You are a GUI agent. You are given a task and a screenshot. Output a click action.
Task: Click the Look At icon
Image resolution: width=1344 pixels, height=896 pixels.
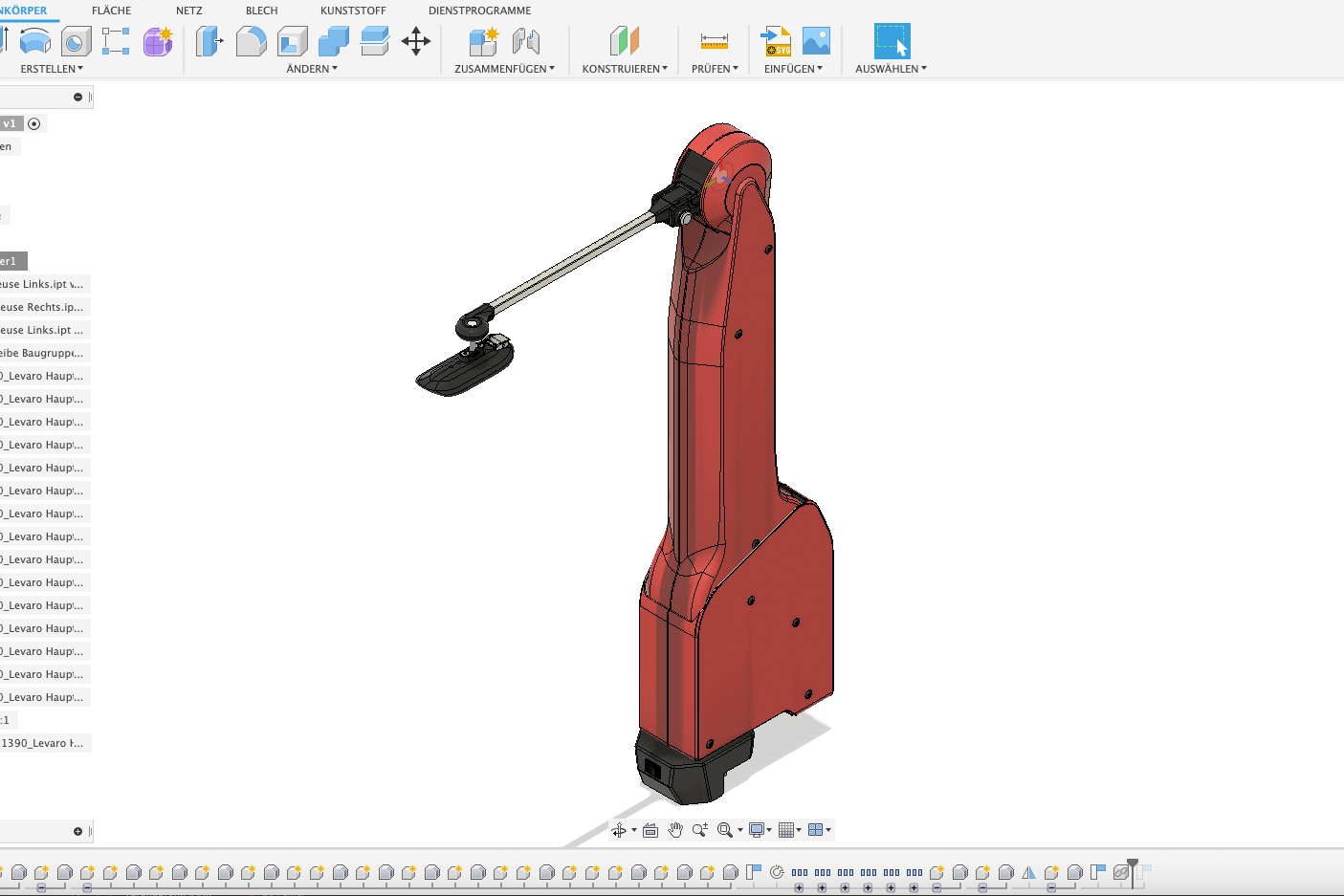coord(650,830)
